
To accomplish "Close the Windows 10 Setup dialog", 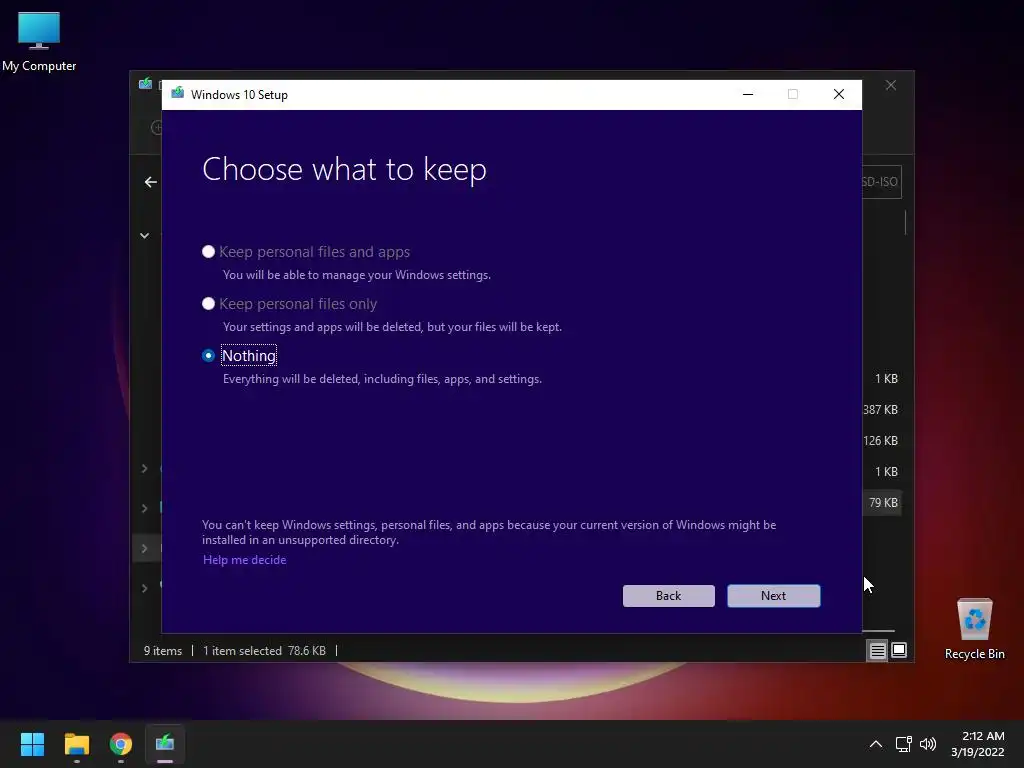I will click(839, 95).
